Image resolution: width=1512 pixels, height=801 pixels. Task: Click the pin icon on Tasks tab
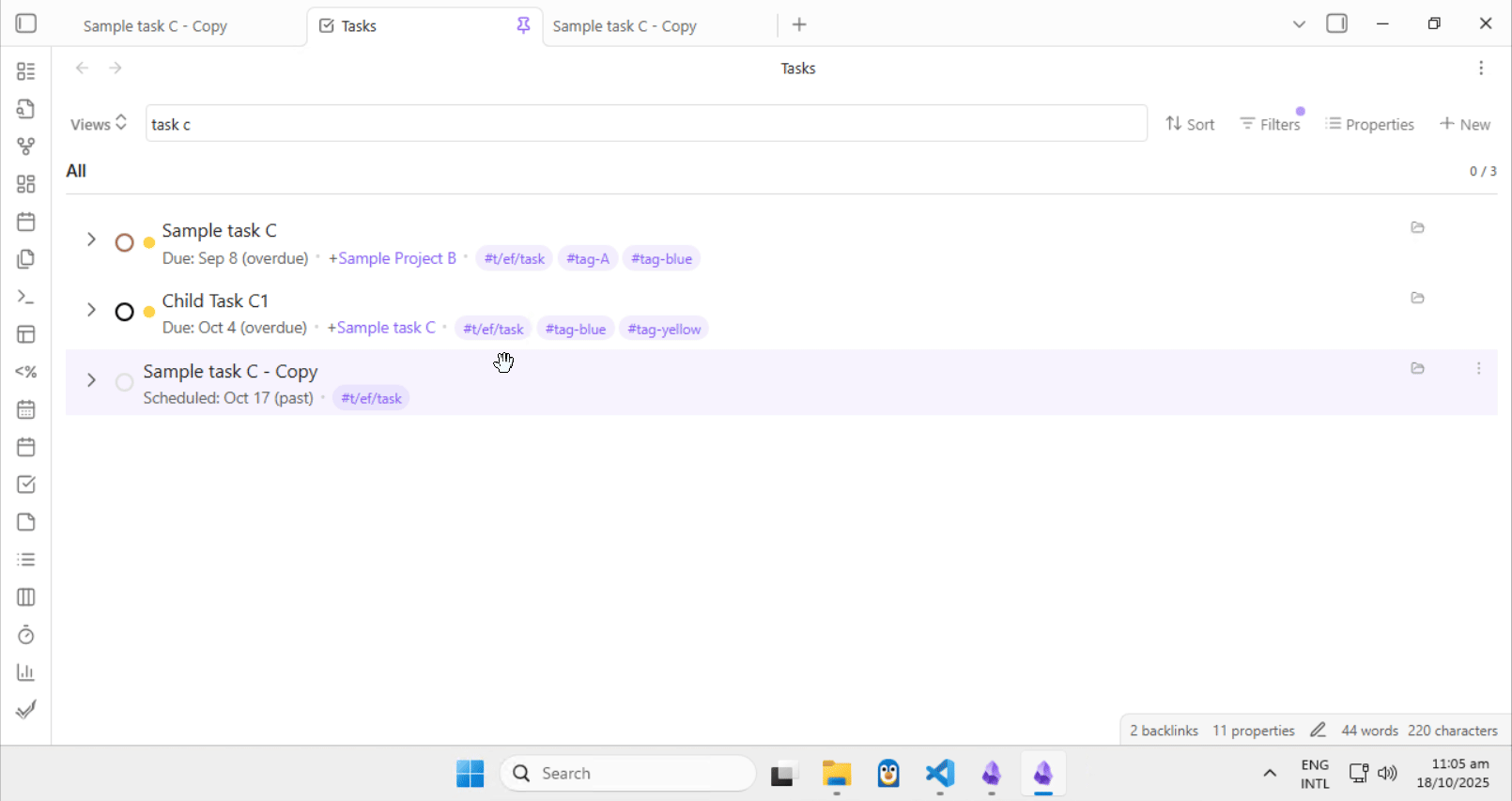(x=523, y=25)
